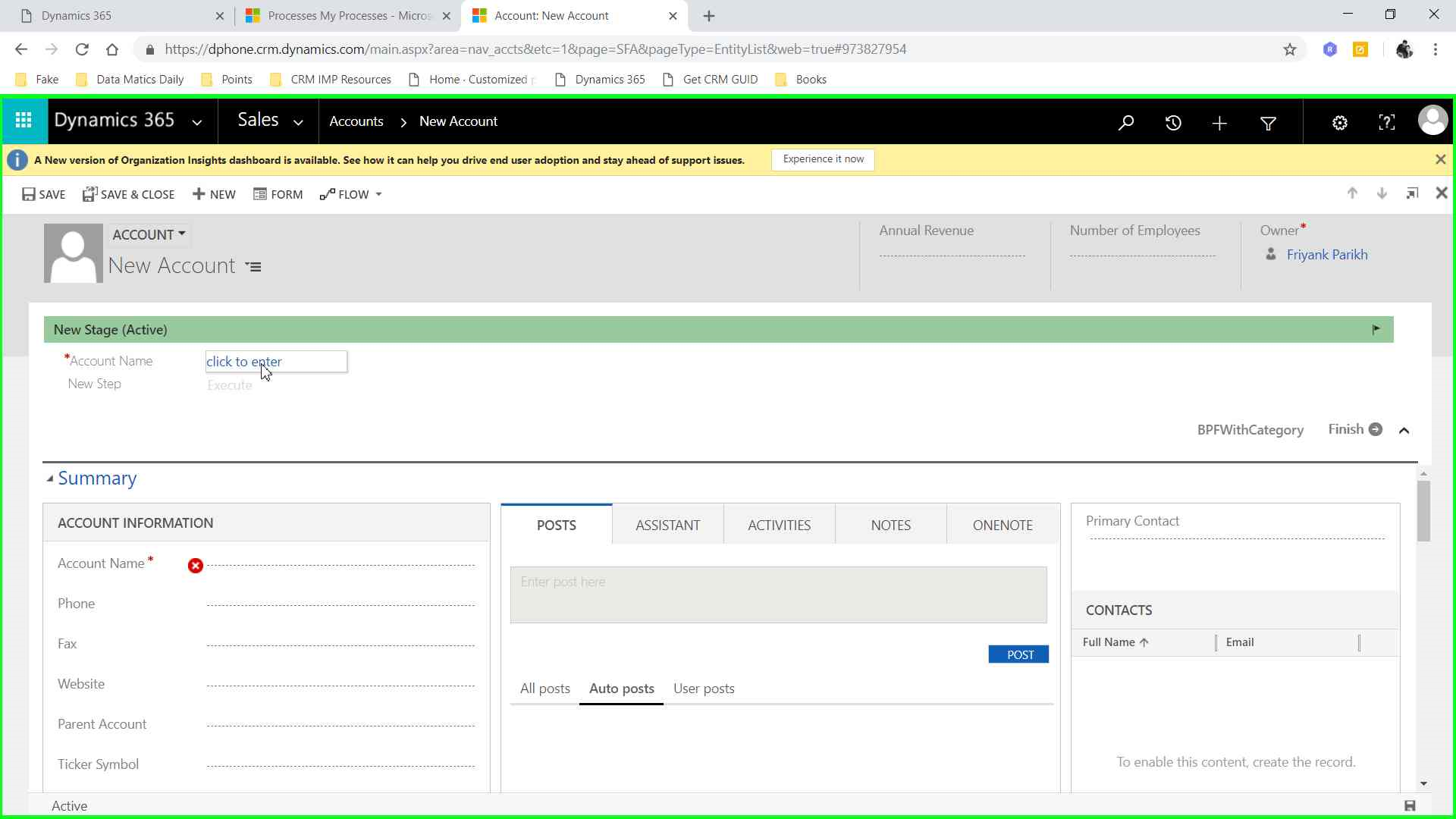Click the blue POST button
The height and width of the screenshot is (819, 1456).
tap(1018, 654)
